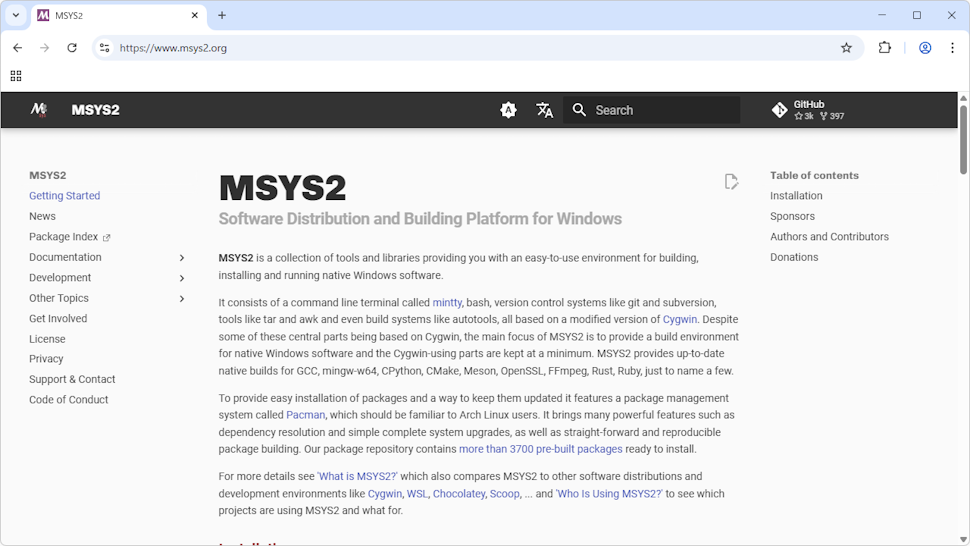Open Other Topics in sidebar
The height and width of the screenshot is (546, 970).
(x=59, y=298)
